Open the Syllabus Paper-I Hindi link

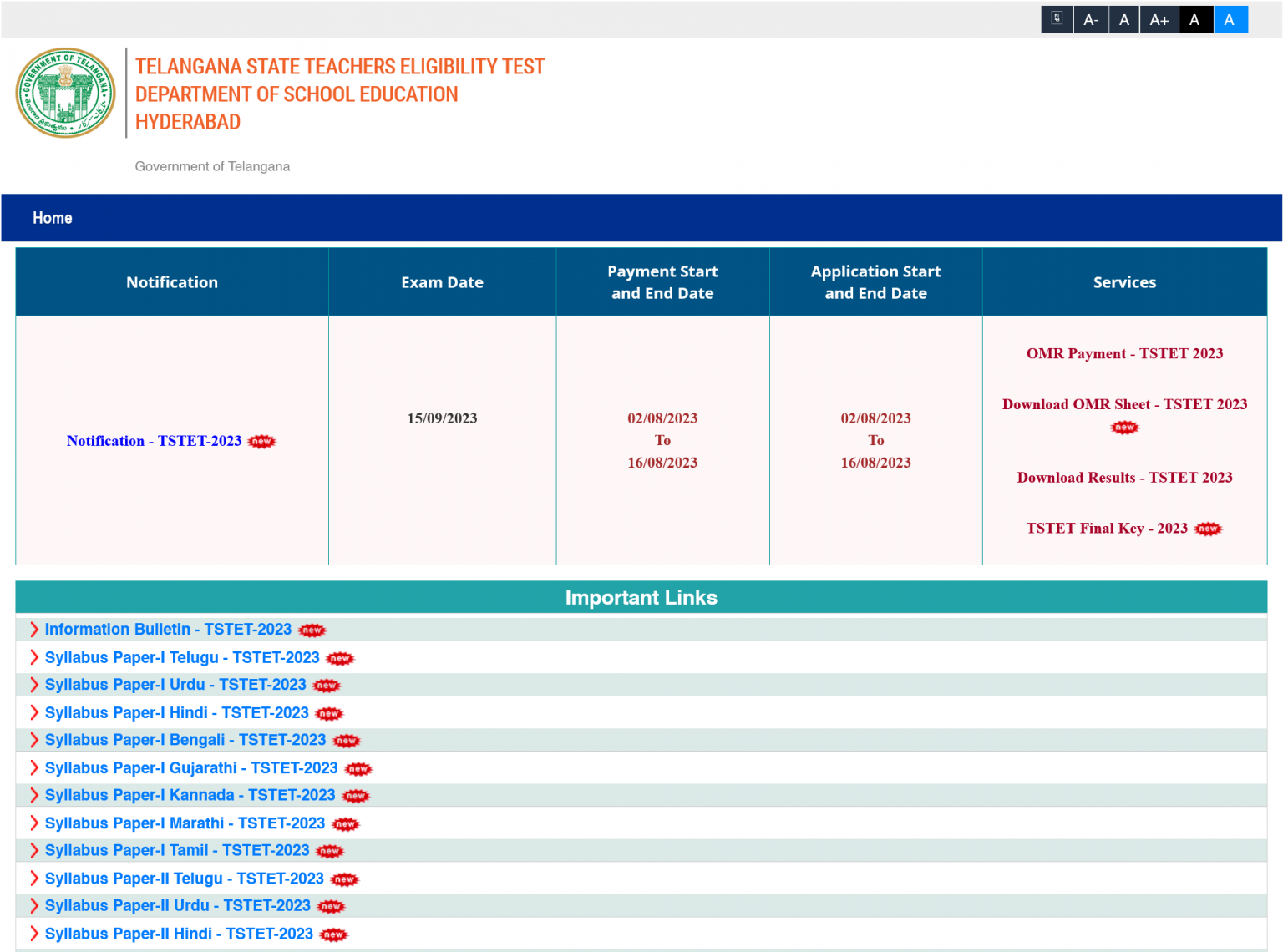tap(177, 713)
